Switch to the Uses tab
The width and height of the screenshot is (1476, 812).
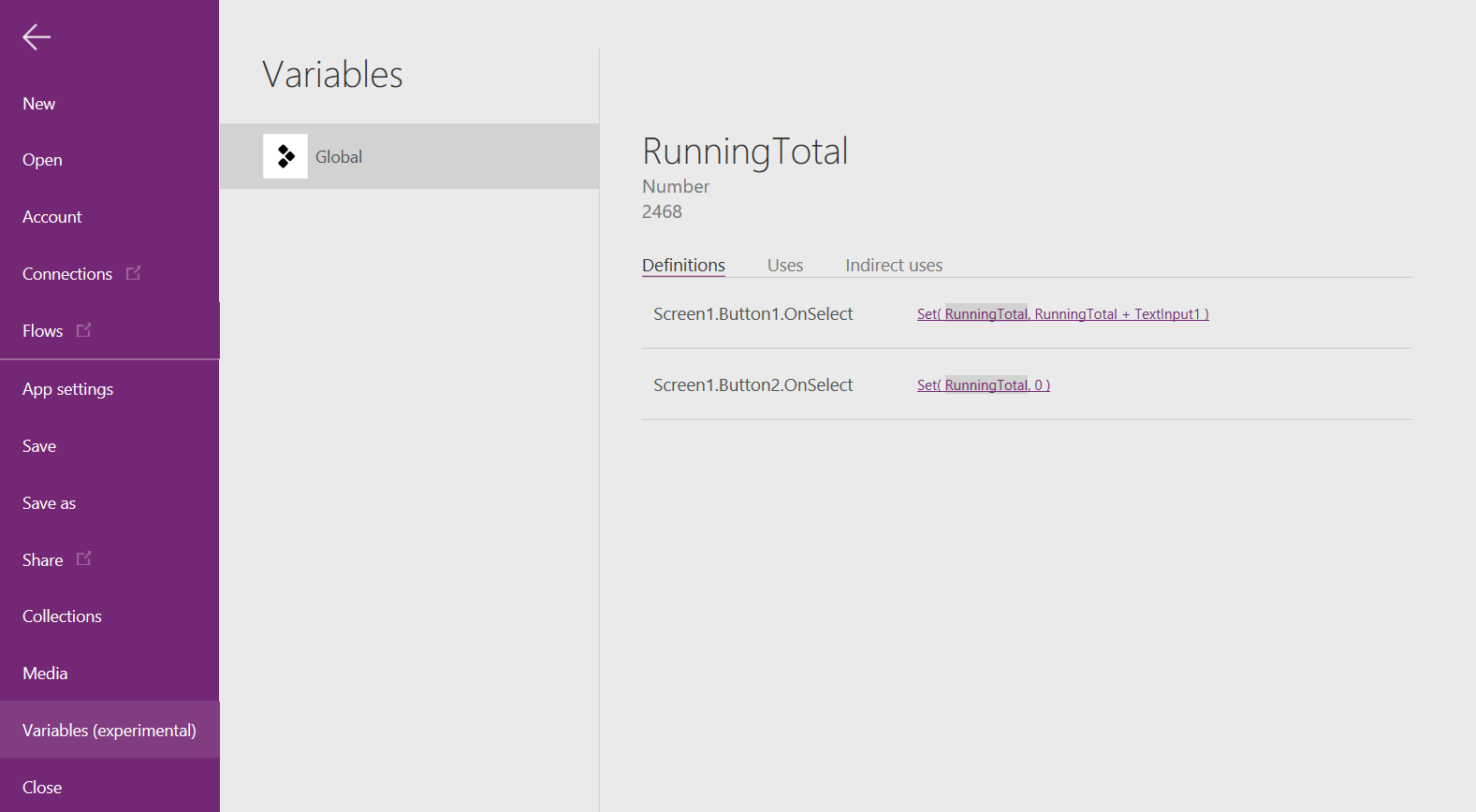click(x=785, y=265)
